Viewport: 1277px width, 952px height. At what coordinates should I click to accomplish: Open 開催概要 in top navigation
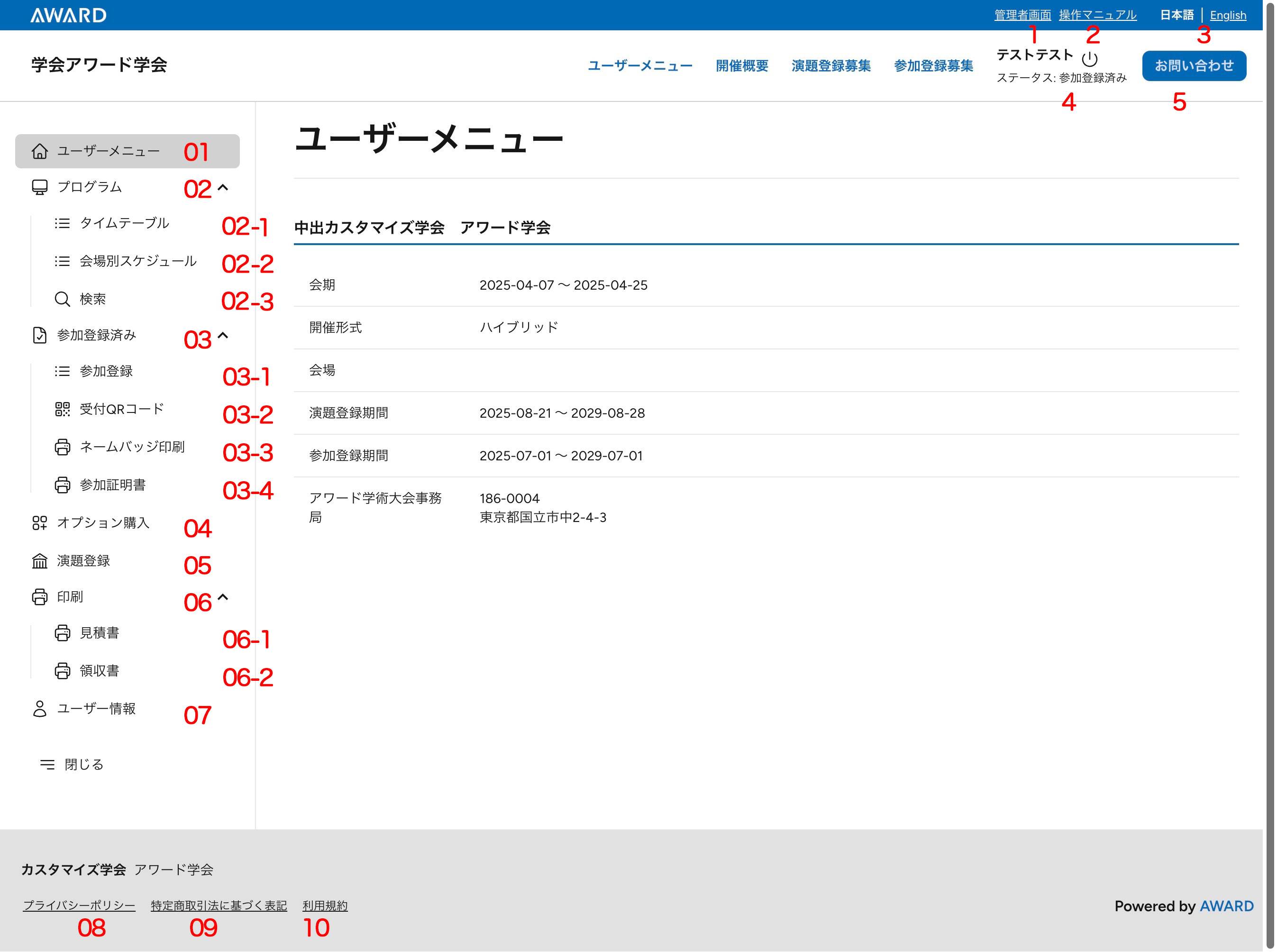(x=741, y=66)
